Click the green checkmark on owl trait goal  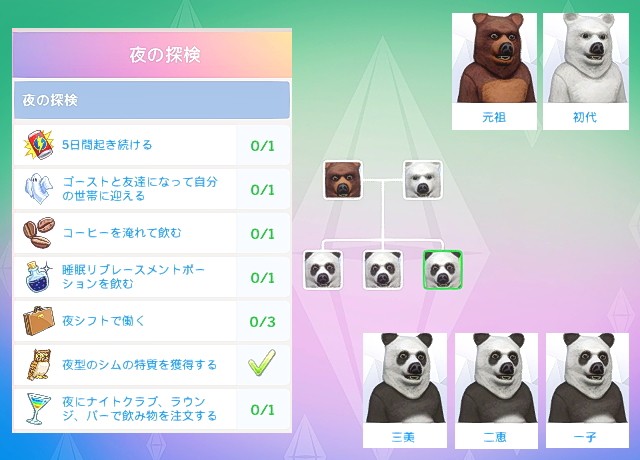[x=262, y=363]
